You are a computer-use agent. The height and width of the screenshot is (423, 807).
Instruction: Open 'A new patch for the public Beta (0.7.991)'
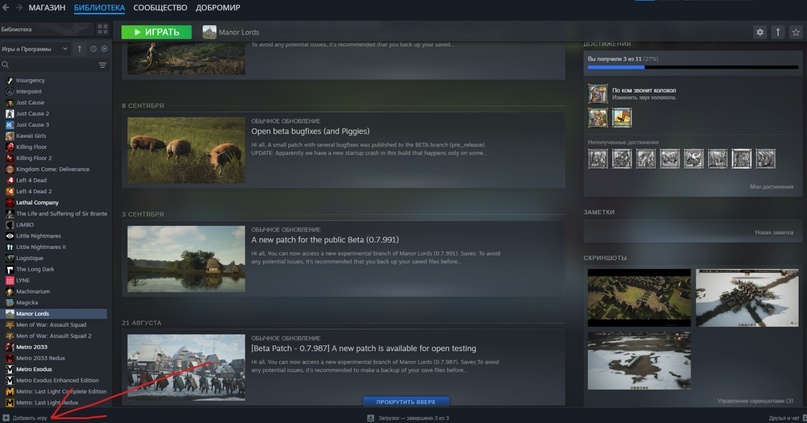[x=325, y=240]
